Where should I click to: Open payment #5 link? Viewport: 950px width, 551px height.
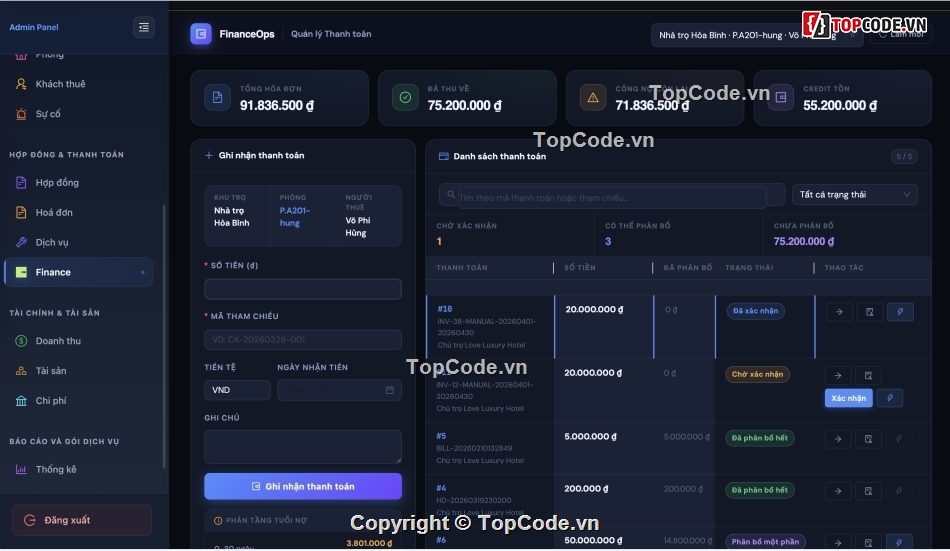click(441, 436)
